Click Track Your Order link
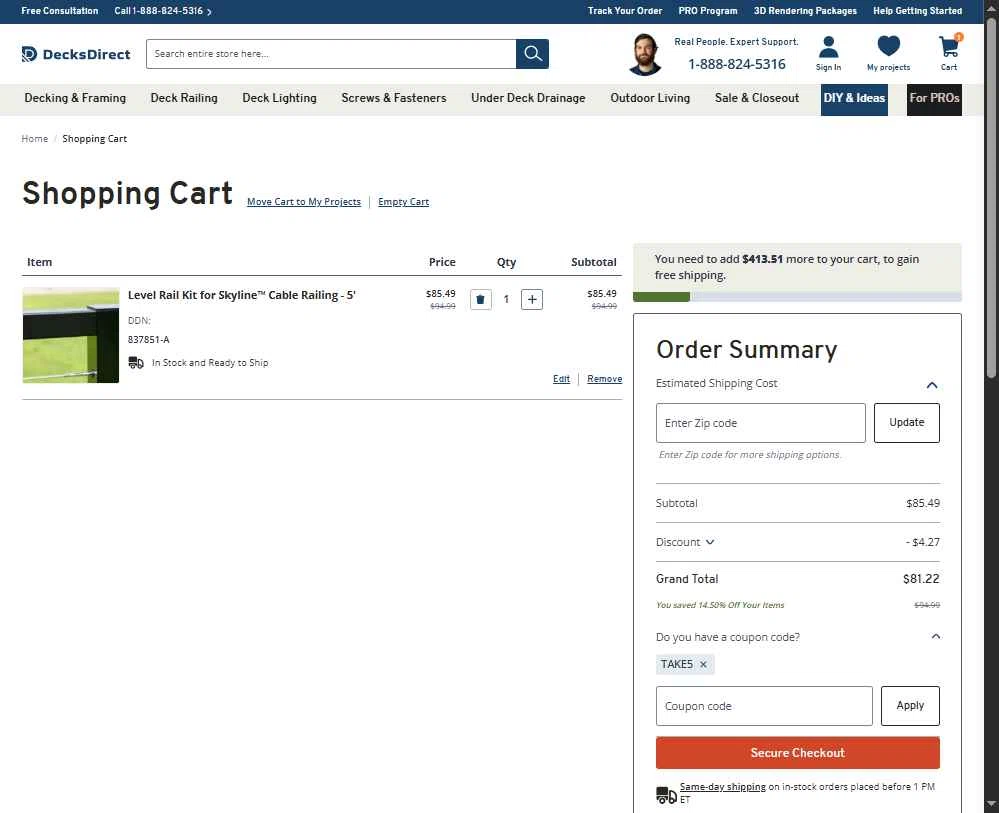The image size is (999, 813). [x=624, y=11]
